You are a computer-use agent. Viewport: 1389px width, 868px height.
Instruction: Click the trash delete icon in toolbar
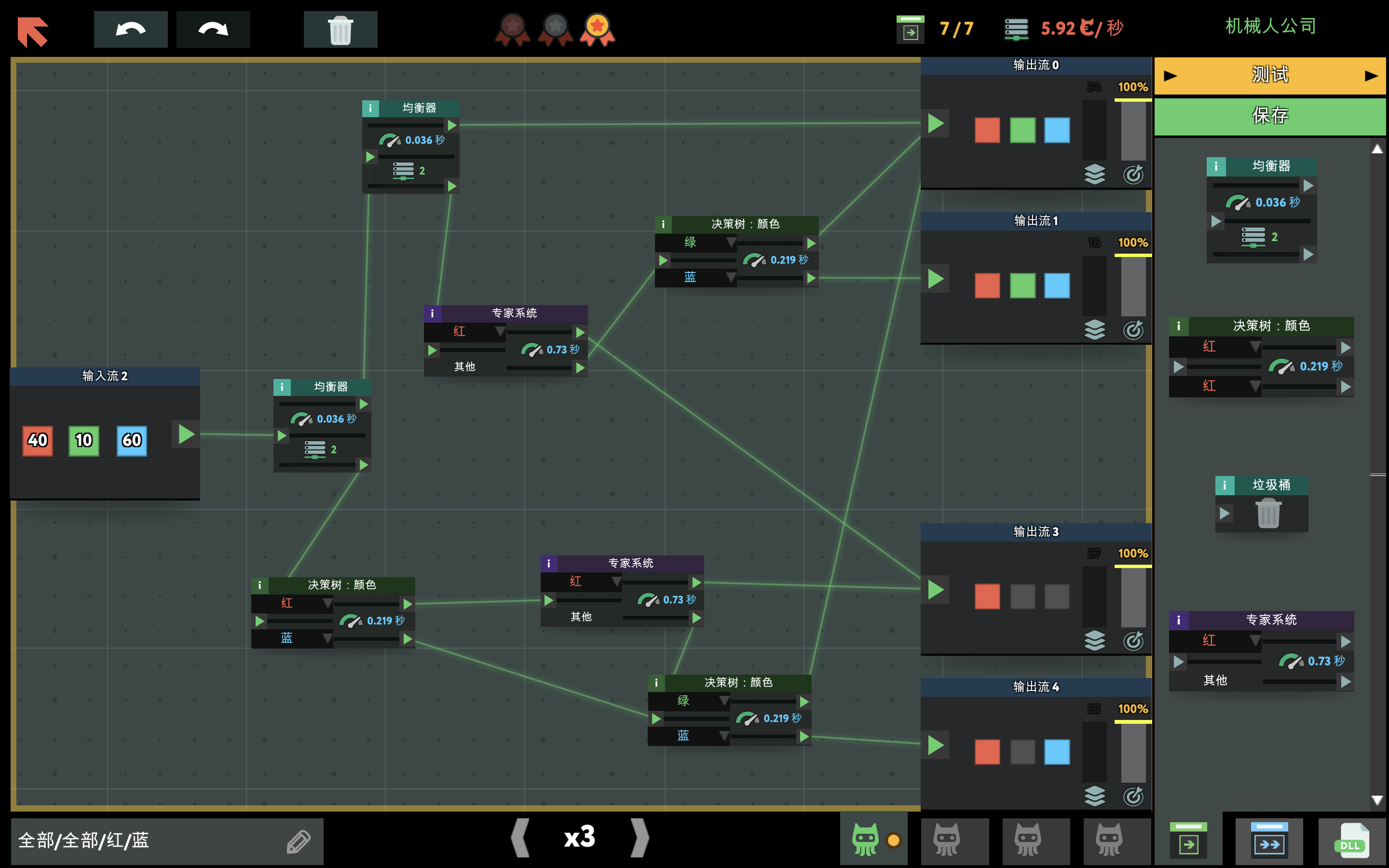(340, 30)
